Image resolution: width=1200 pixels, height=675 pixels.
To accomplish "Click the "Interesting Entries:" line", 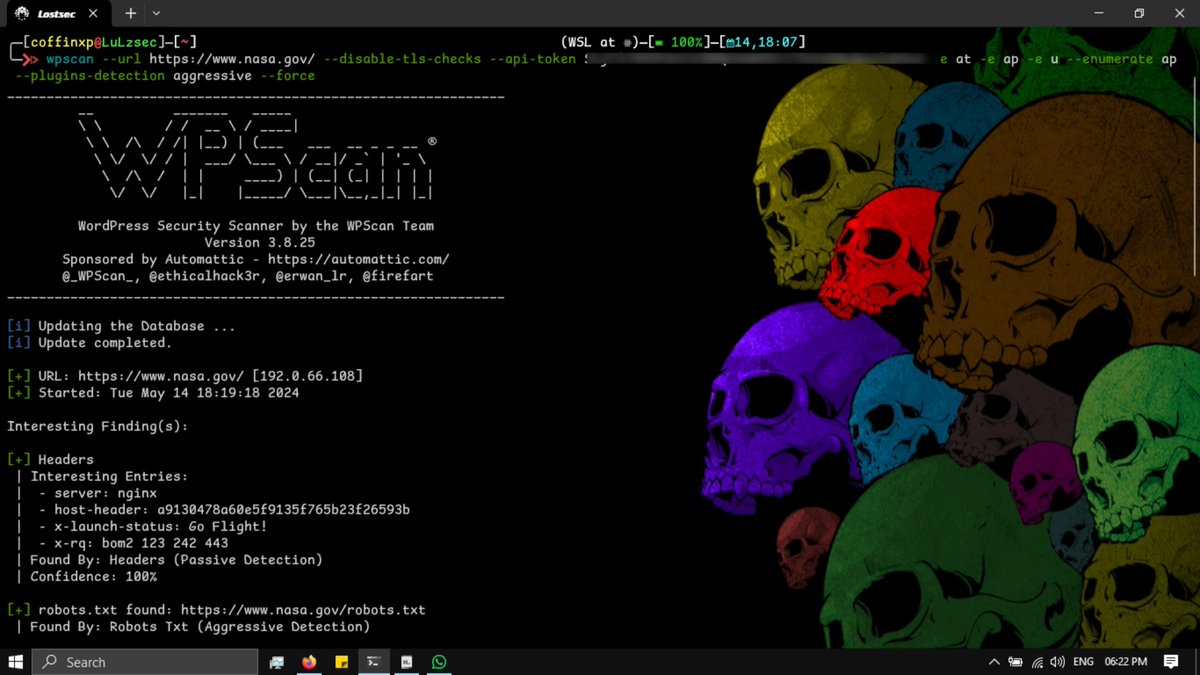I will coord(109,476).
